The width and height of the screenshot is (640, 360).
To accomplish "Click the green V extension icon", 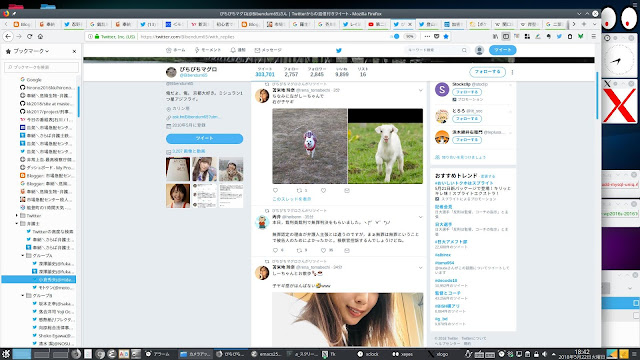I will [580, 36].
